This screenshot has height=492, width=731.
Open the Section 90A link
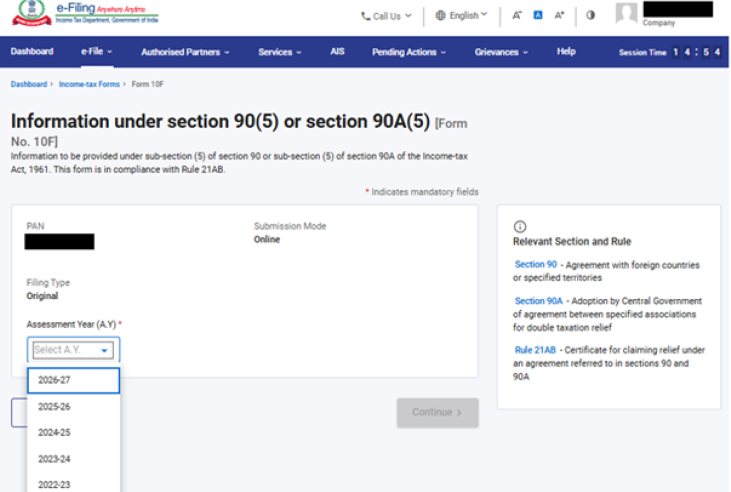point(538,301)
